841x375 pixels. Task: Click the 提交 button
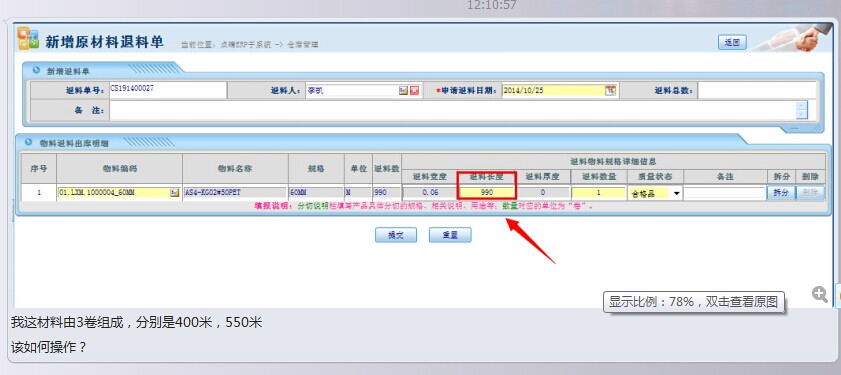(396, 235)
